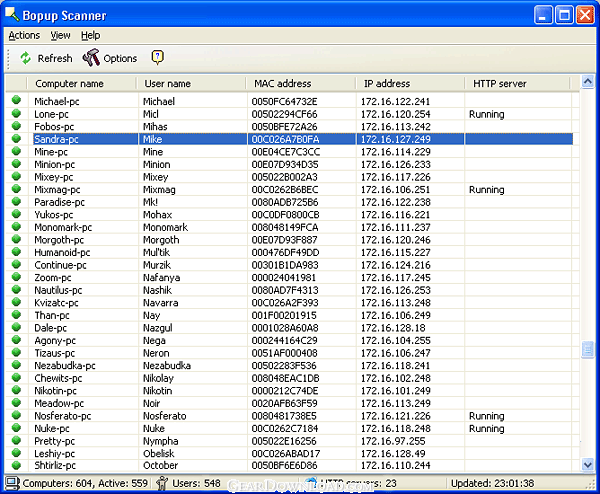Click green status icon for Morgoth-pc
Image resolution: width=600 pixels, height=494 pixels.
(16, 239)
